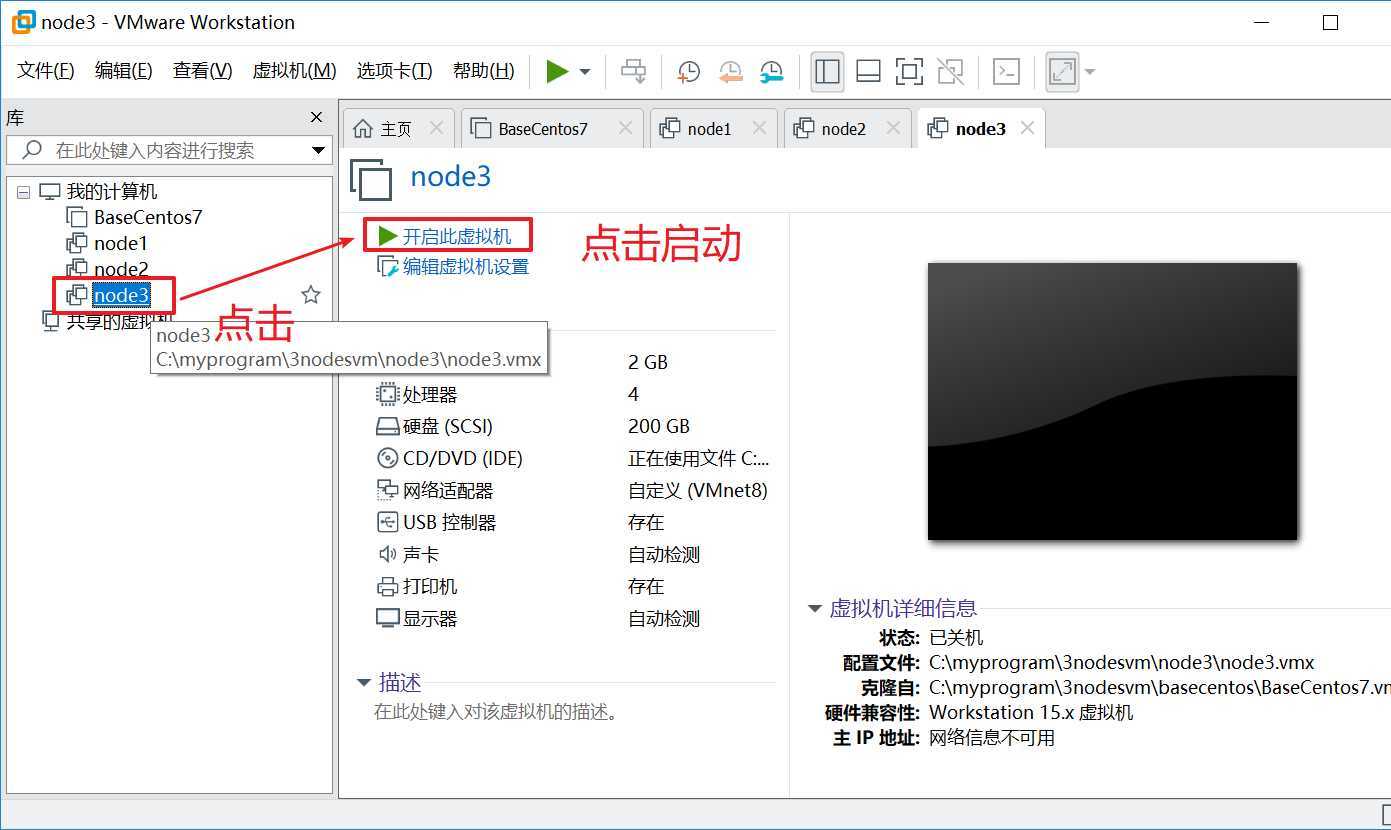1391x830 pixels.
Task: Close the 主页 tab
Action: coord(436,128)
